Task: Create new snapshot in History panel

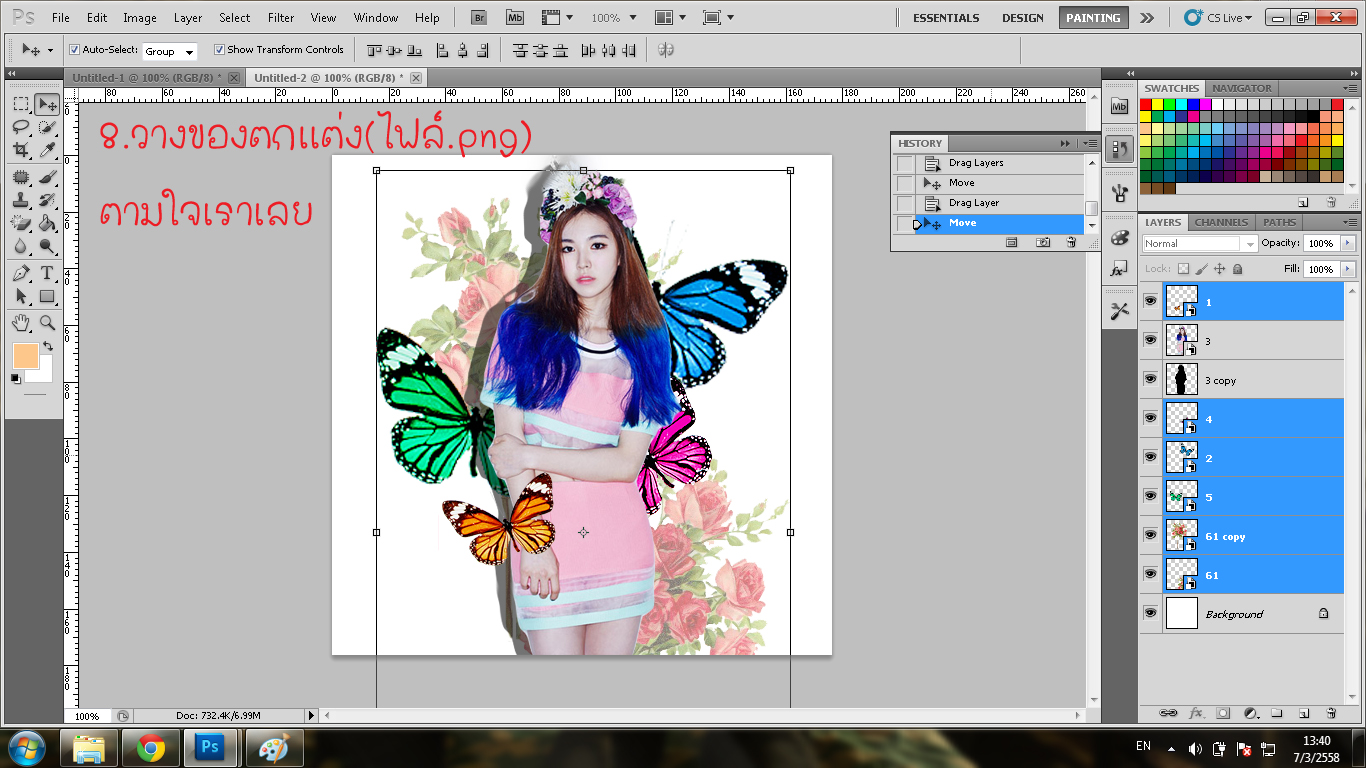Action: [x=1043, y=242]
